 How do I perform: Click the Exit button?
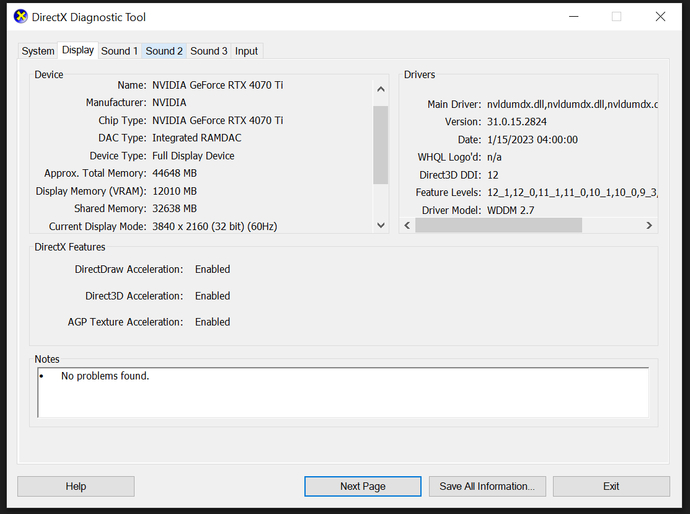click(611, 486)
